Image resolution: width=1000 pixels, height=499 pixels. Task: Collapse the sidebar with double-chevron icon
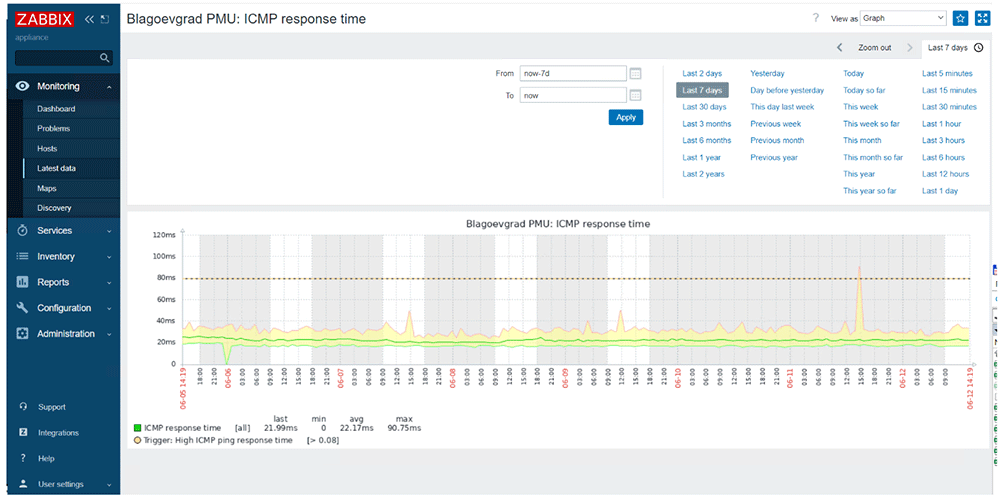pyautogui.click(x=89, y=19)
